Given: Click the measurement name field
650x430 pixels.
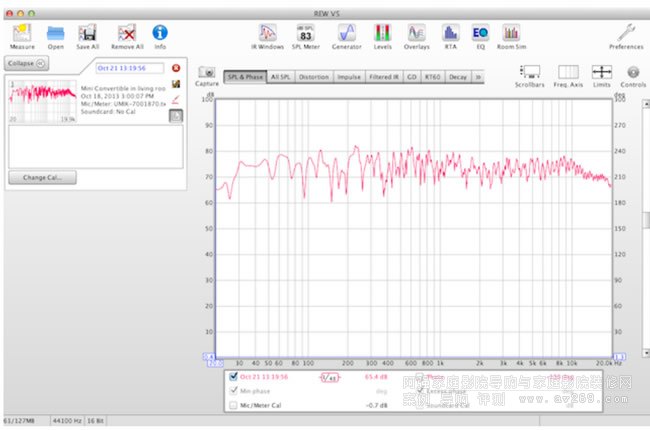Looking at the screenshot, I should 130,68.
